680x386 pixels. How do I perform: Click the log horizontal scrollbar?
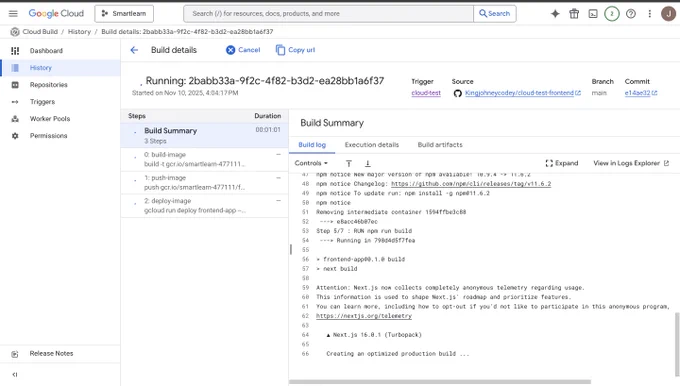click(x=440, y=382)
